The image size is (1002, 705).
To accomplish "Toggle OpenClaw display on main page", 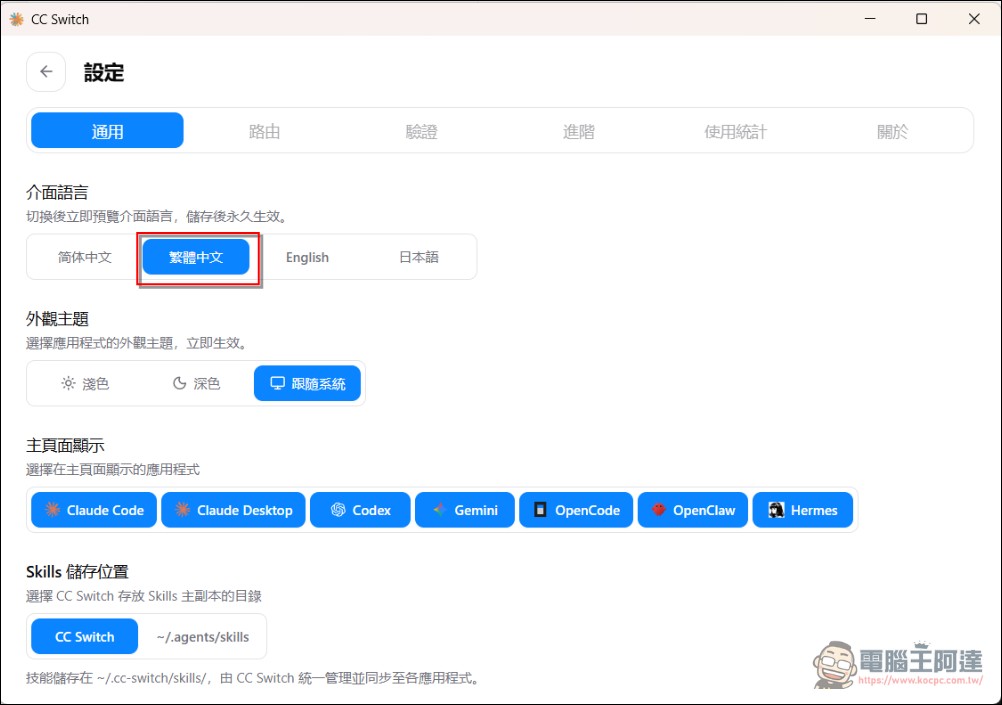I will coord(693,510).
